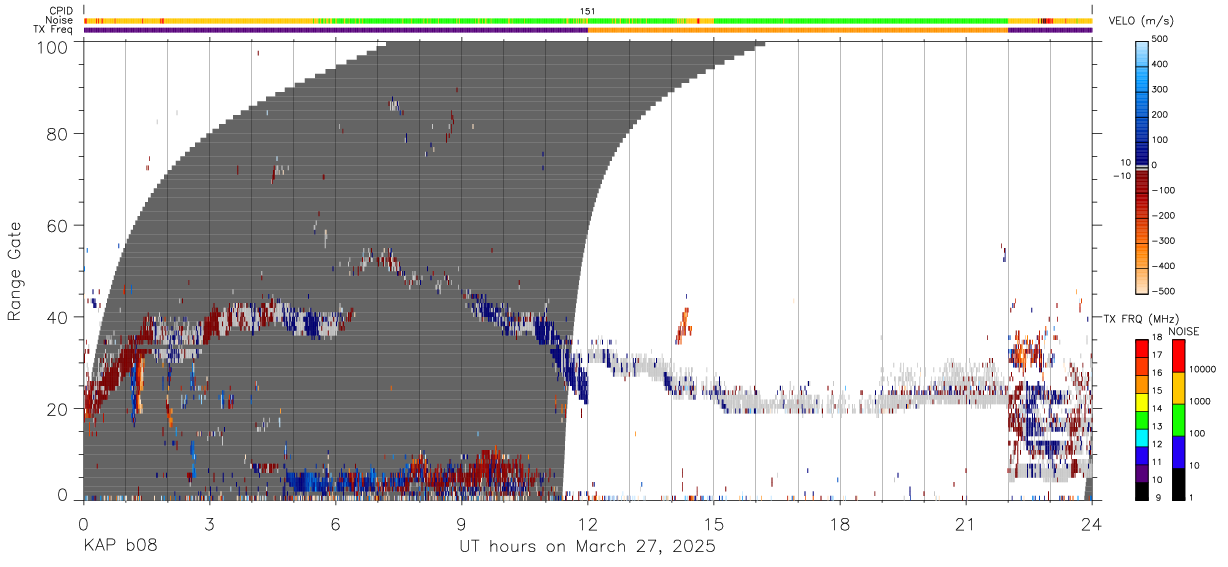
Task: Click the -10 threshold label beside velocity bar
Action: point(1122,176)
